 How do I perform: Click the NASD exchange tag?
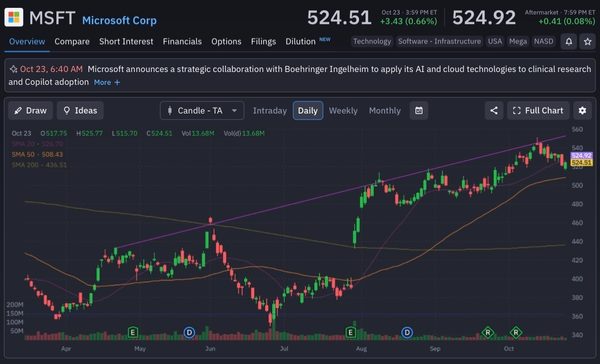pos(543,41)
